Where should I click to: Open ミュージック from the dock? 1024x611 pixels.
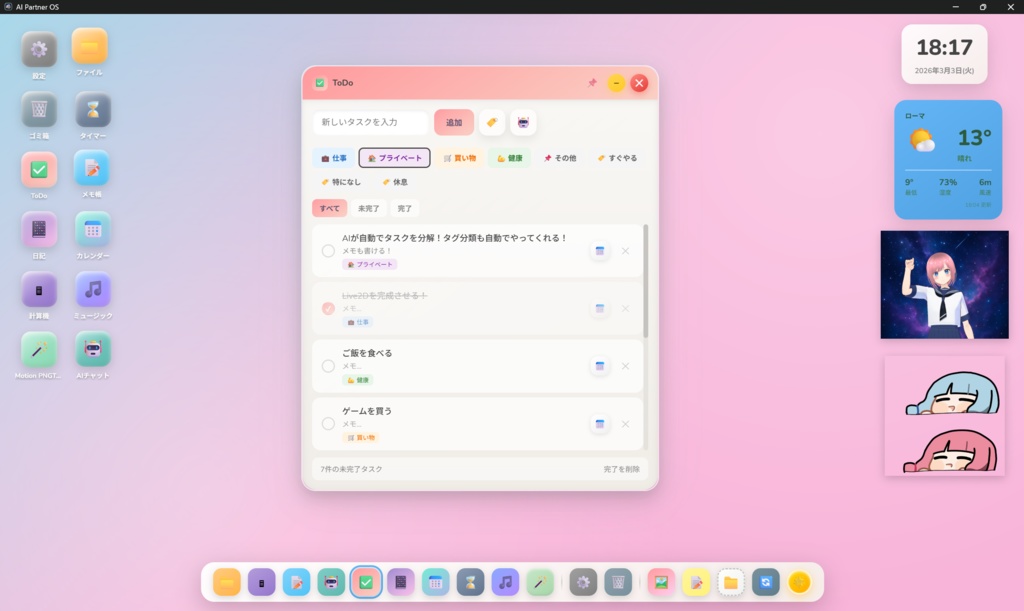[x=505, y=581]
